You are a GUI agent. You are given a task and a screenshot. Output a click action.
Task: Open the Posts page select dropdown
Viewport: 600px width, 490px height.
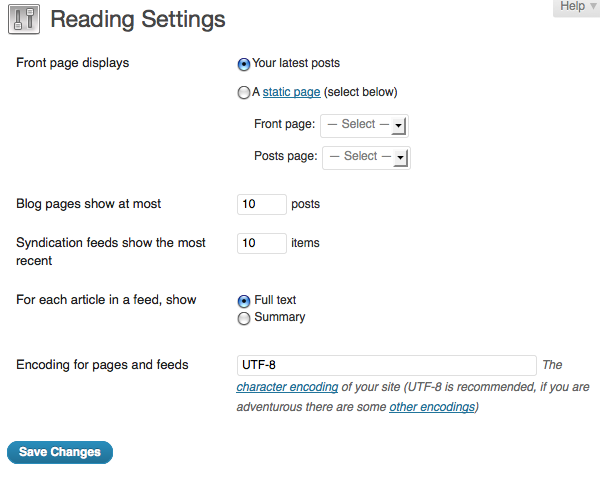click(366, 157)
